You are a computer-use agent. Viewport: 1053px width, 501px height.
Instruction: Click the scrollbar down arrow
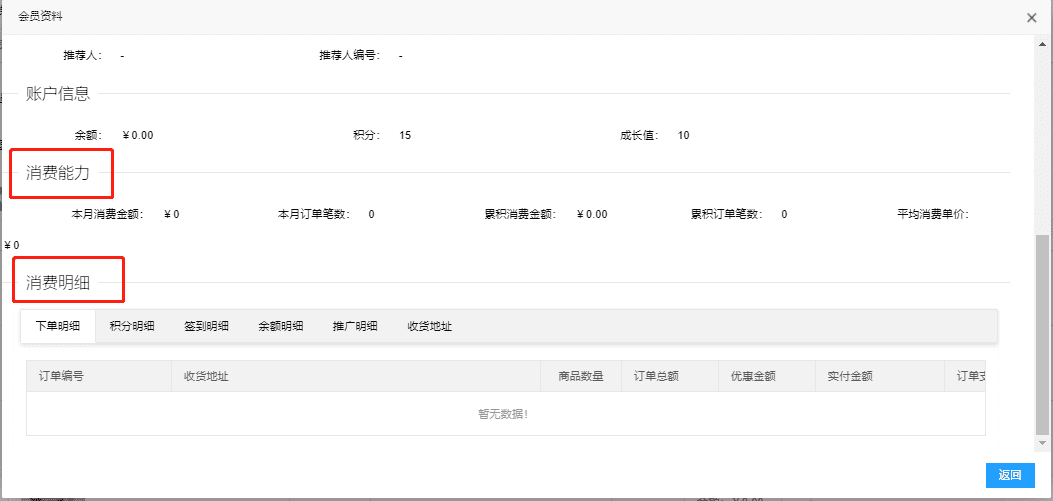click(x=1043, y=441)
